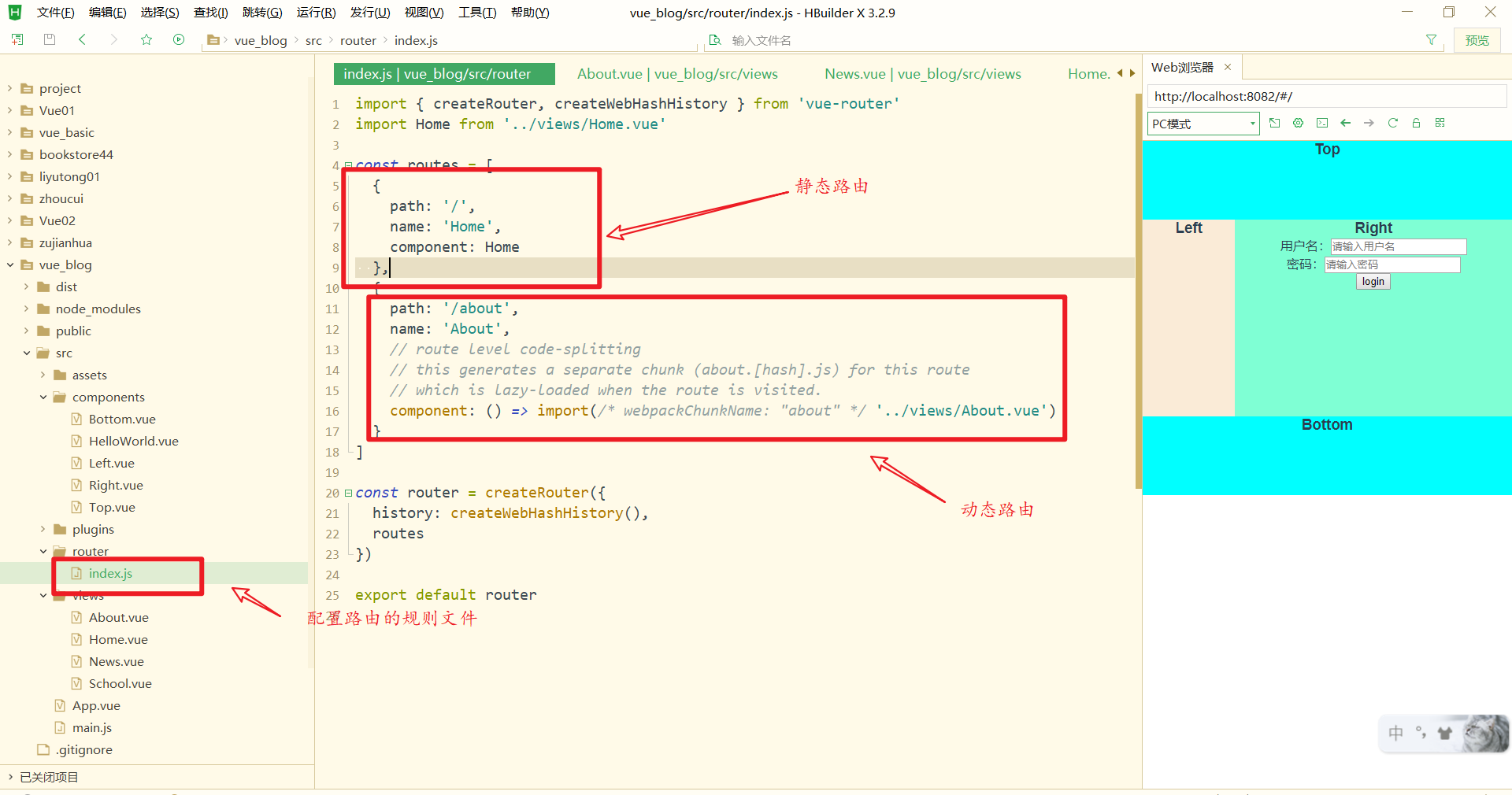Click the 用户名 input field
This screenshot has width=1512, height=795.
click(1398, 246)
